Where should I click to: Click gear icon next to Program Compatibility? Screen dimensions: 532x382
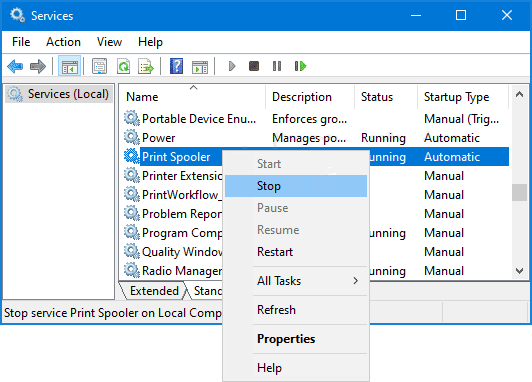[132, 232]
